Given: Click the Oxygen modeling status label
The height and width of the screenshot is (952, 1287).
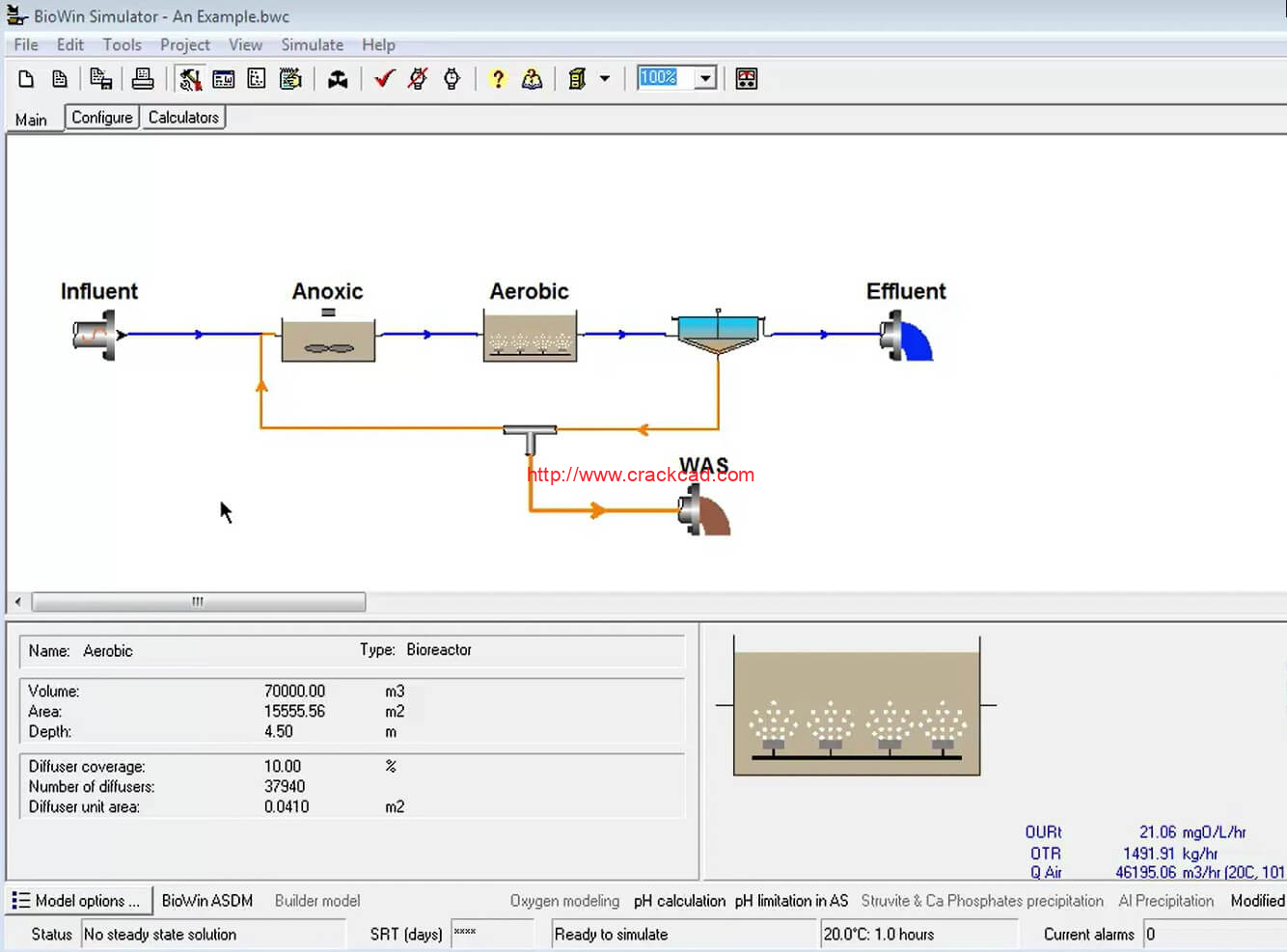Looking at the screenshot, I should coord(564,901).
